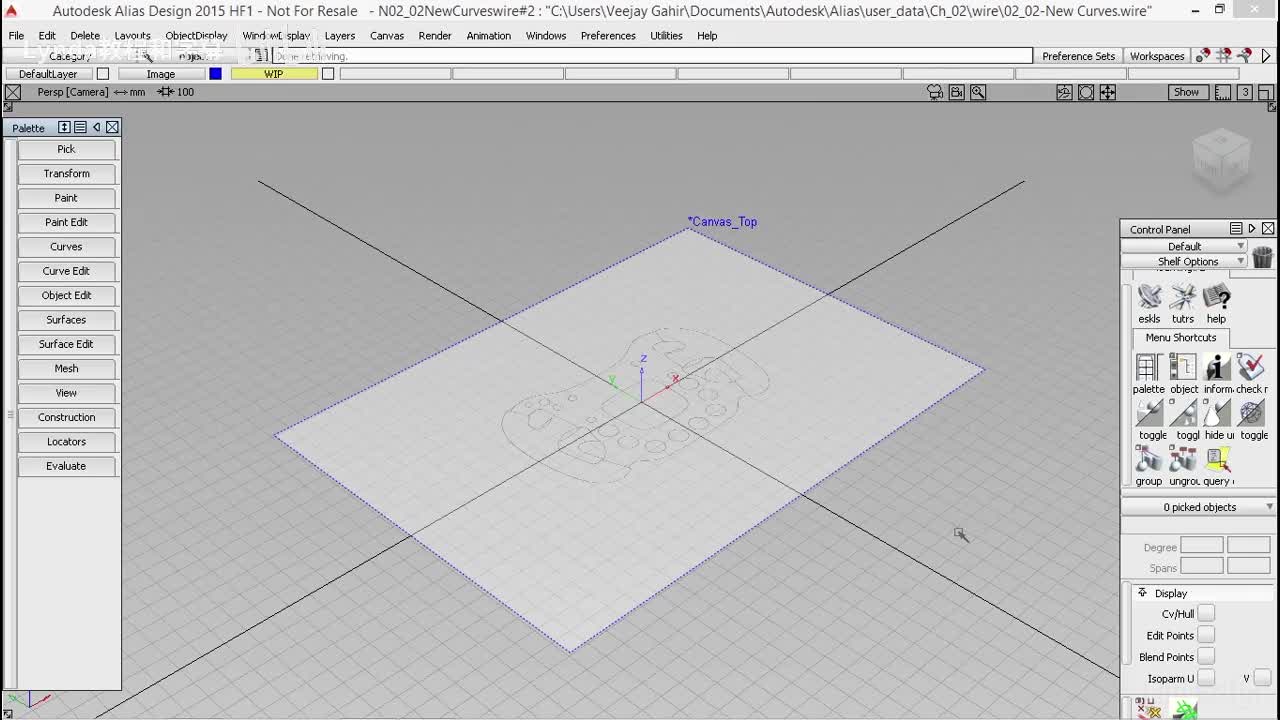Open the Layers menu
1280x720 pixels.
[x=340, y=36]
